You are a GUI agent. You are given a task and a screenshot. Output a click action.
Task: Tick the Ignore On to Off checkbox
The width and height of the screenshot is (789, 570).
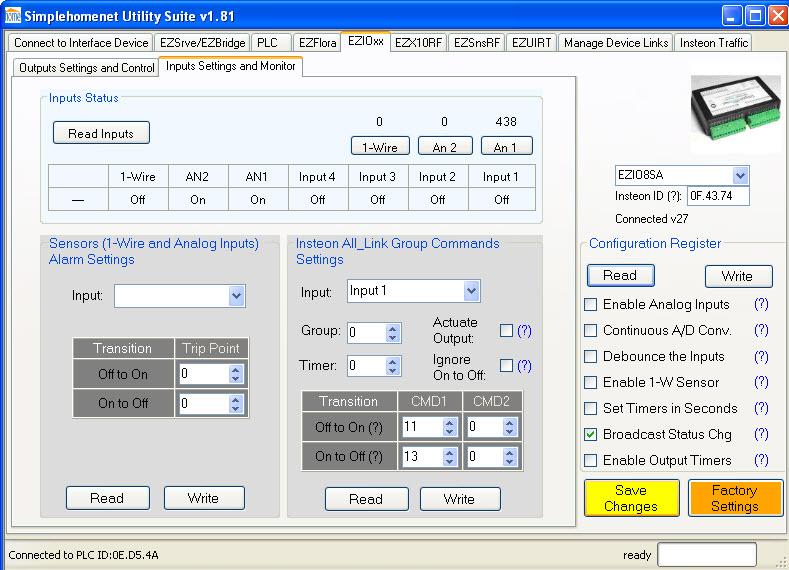pyautogui.click(x=506, y=366)
